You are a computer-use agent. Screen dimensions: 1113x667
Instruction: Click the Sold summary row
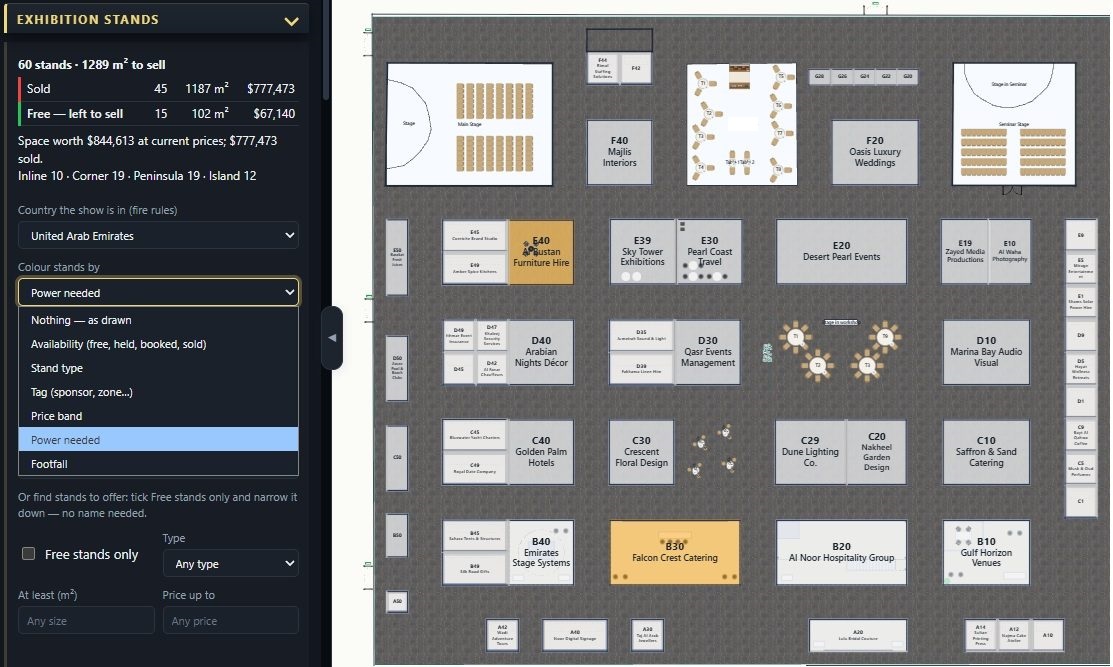tap(158, 89)
